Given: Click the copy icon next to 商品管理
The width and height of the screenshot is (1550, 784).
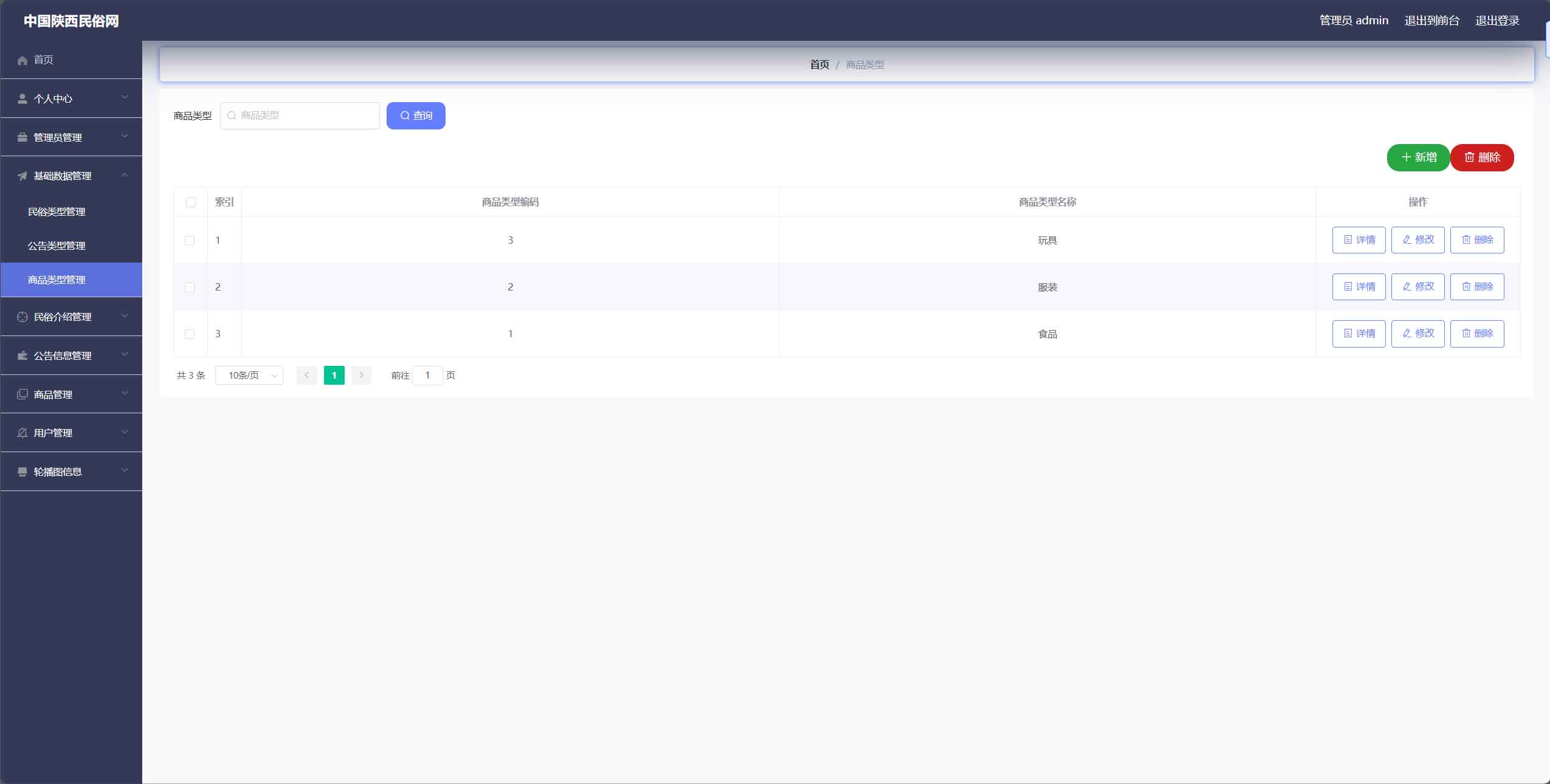Looking at the screenshot, I should click(22, 394).
